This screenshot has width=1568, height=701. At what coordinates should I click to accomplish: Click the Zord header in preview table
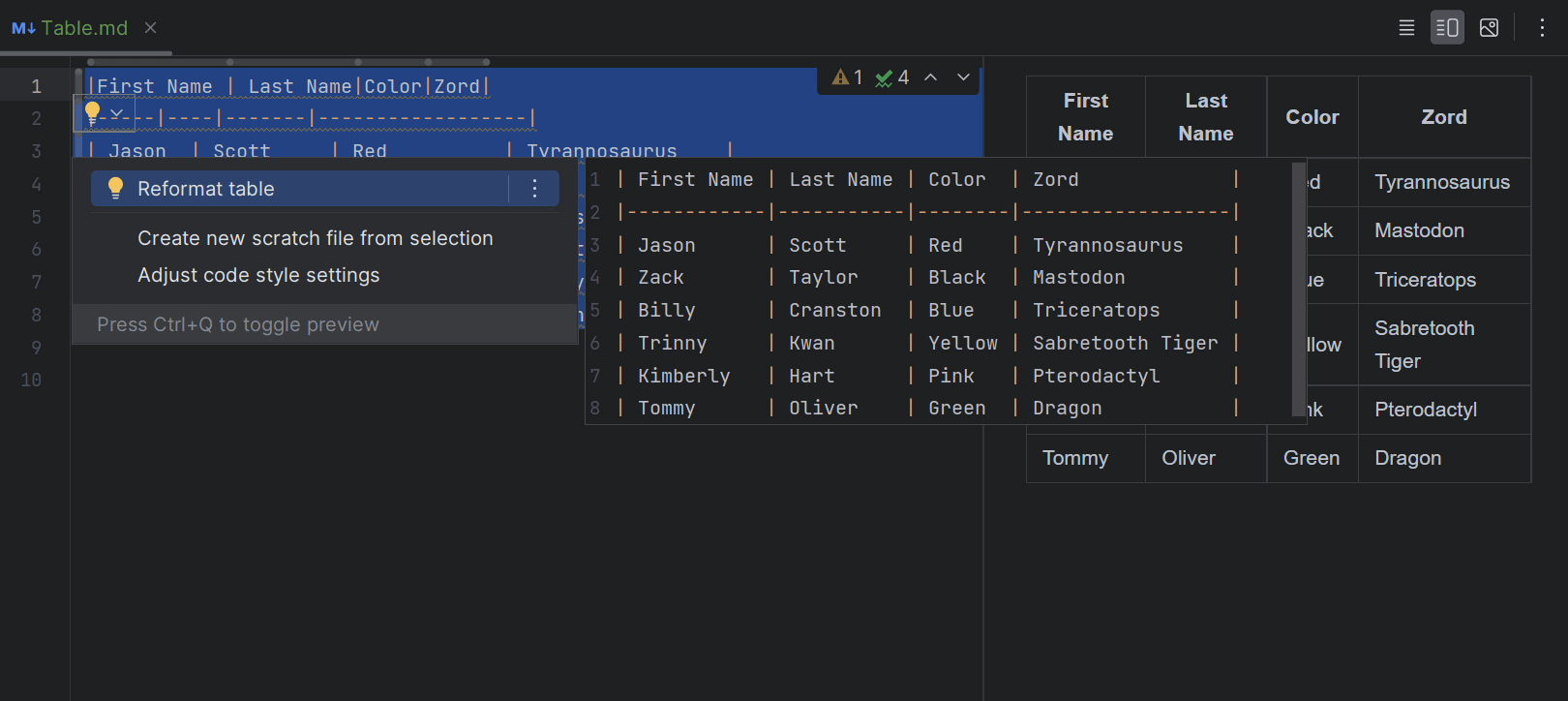pyautogui.click(x=1443, y=117)
